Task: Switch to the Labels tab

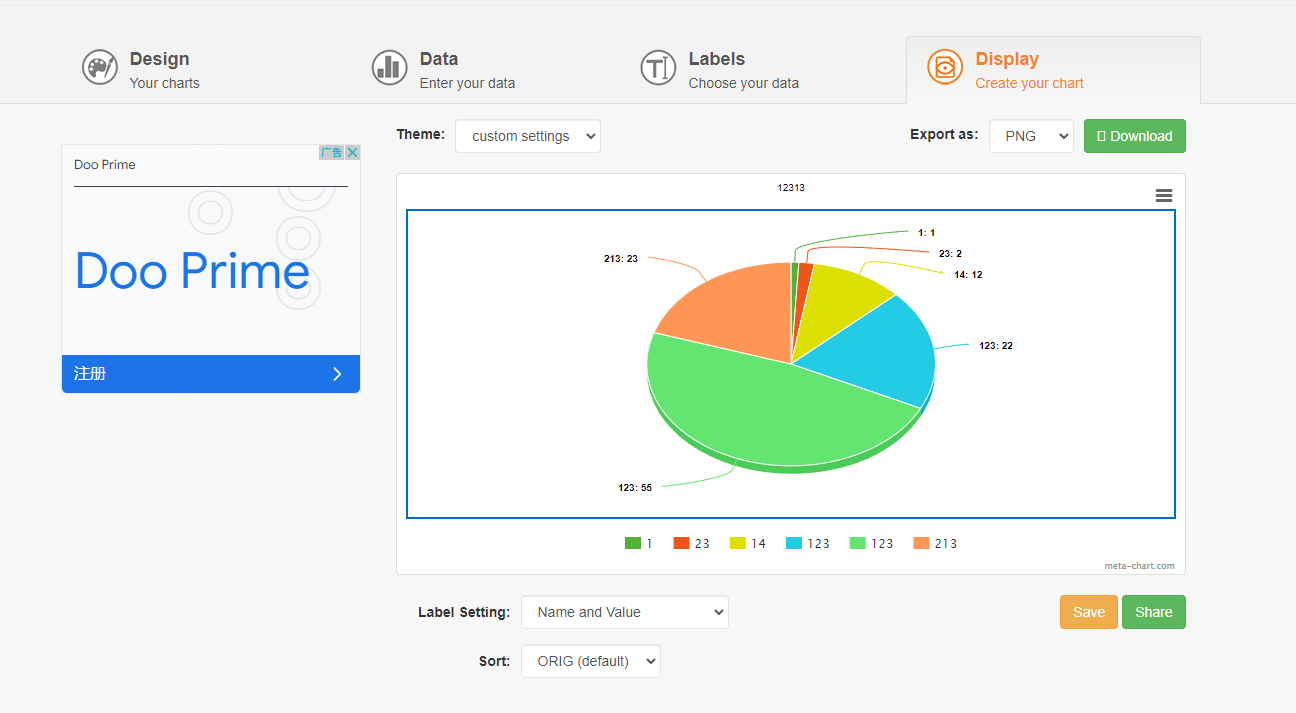Action: 742,70
